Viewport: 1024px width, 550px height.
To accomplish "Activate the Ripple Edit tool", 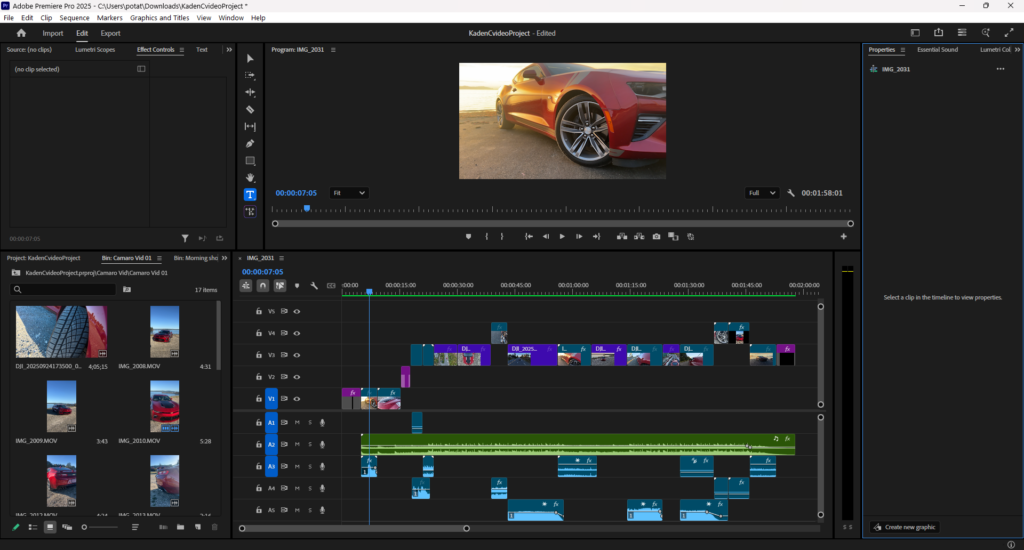I will coord(250,92).
